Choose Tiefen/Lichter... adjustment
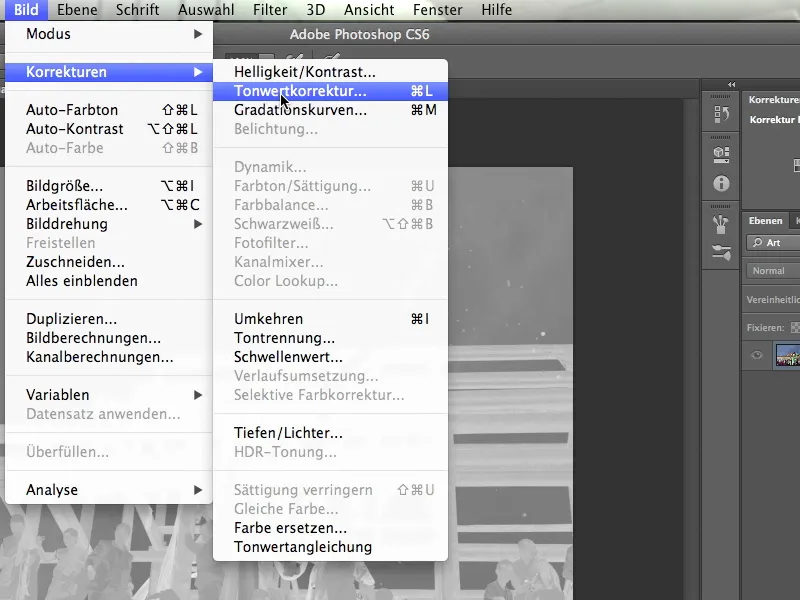This screenshot has width=800, height=600. (x=330, y=433)
